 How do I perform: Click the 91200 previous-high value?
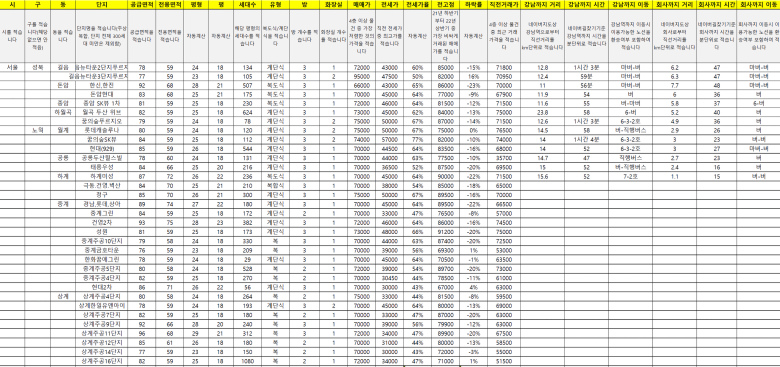(445, 231)
